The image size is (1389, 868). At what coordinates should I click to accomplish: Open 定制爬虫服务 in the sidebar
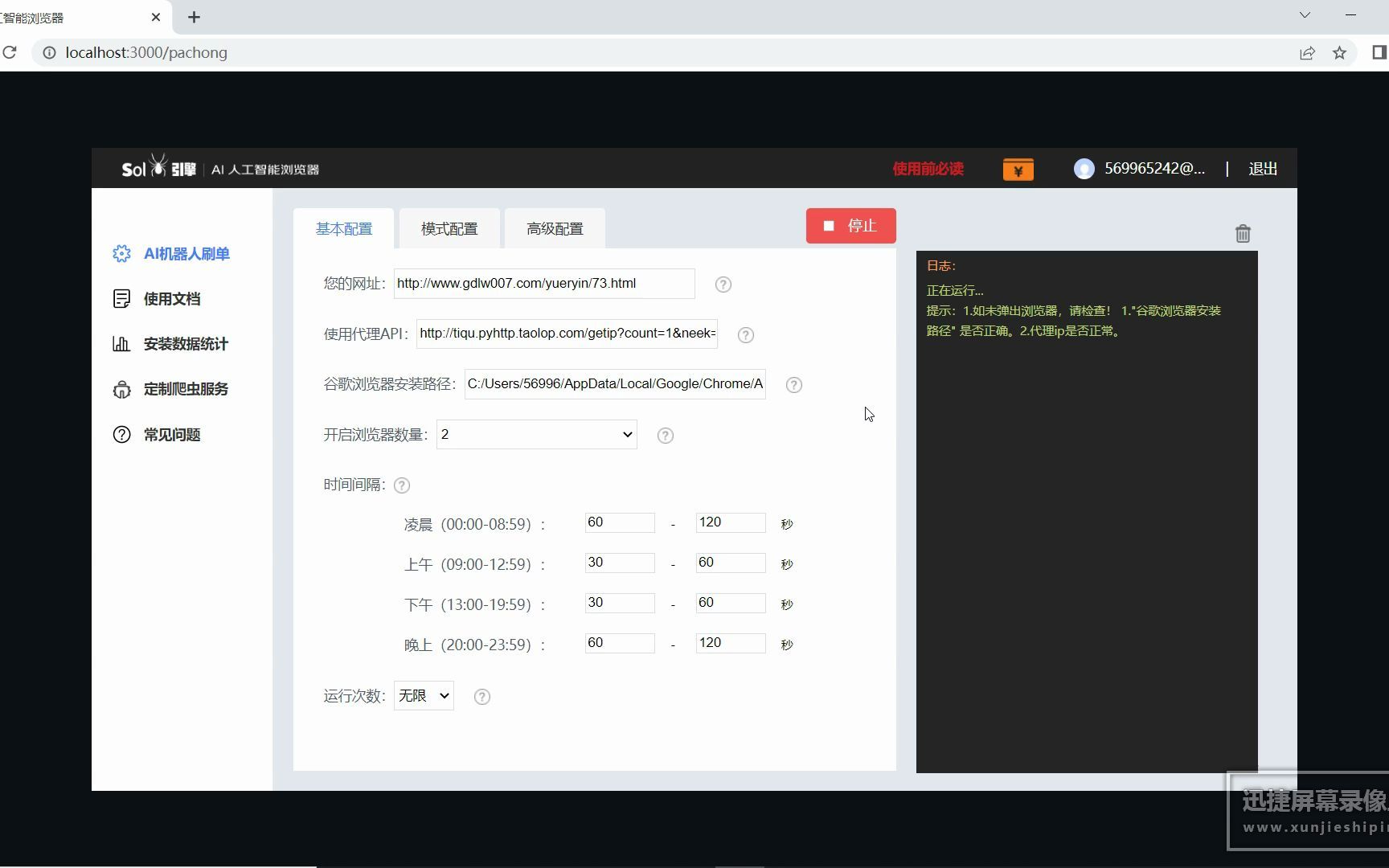click(x=170, y=389)
